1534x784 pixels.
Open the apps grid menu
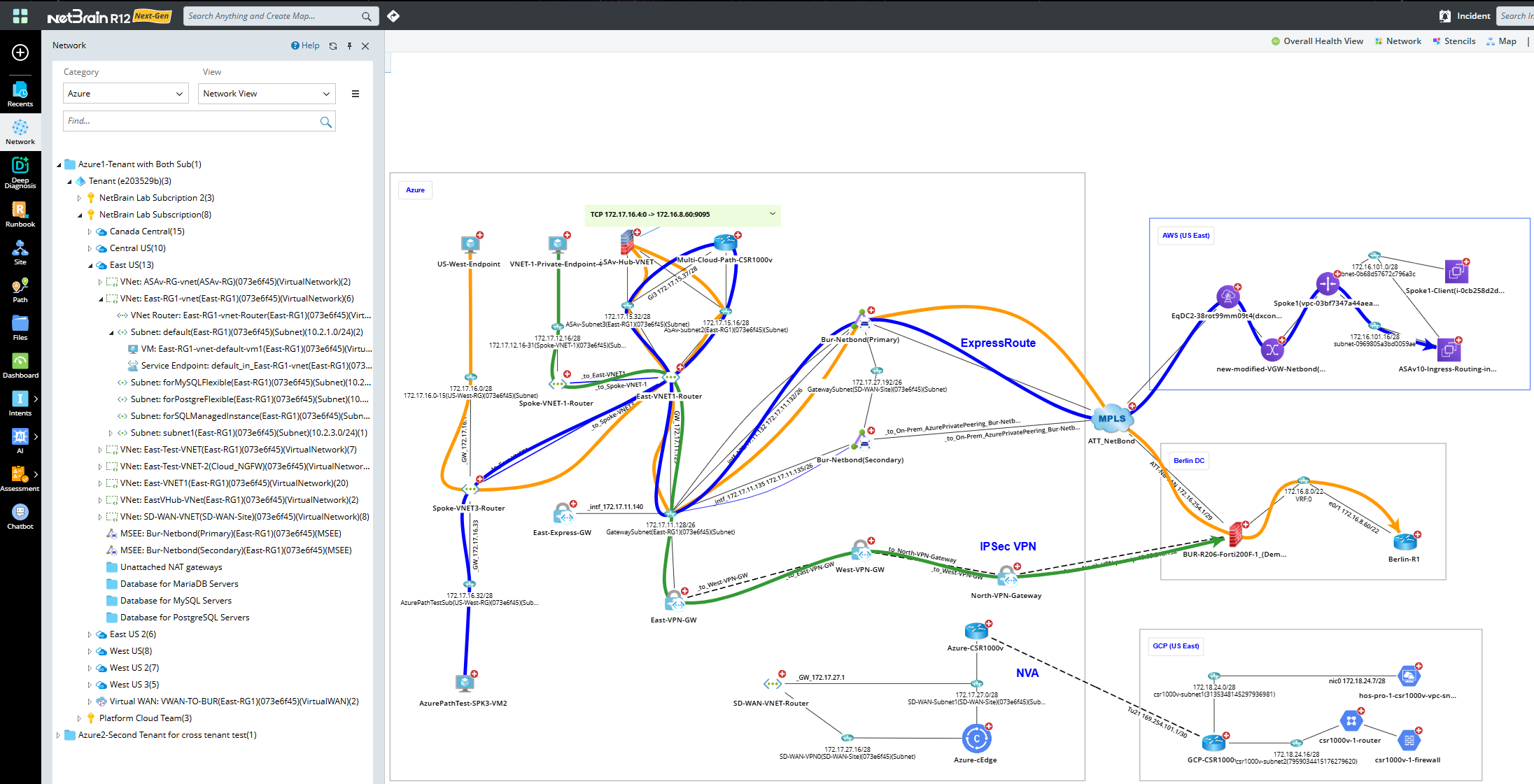20,15
